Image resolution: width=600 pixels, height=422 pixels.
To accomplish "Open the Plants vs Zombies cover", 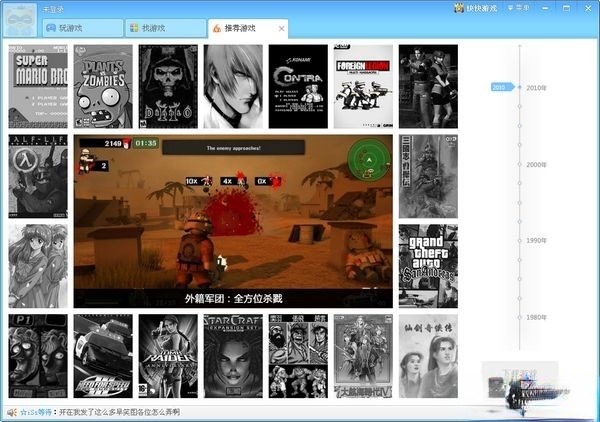I will point(103,86).
